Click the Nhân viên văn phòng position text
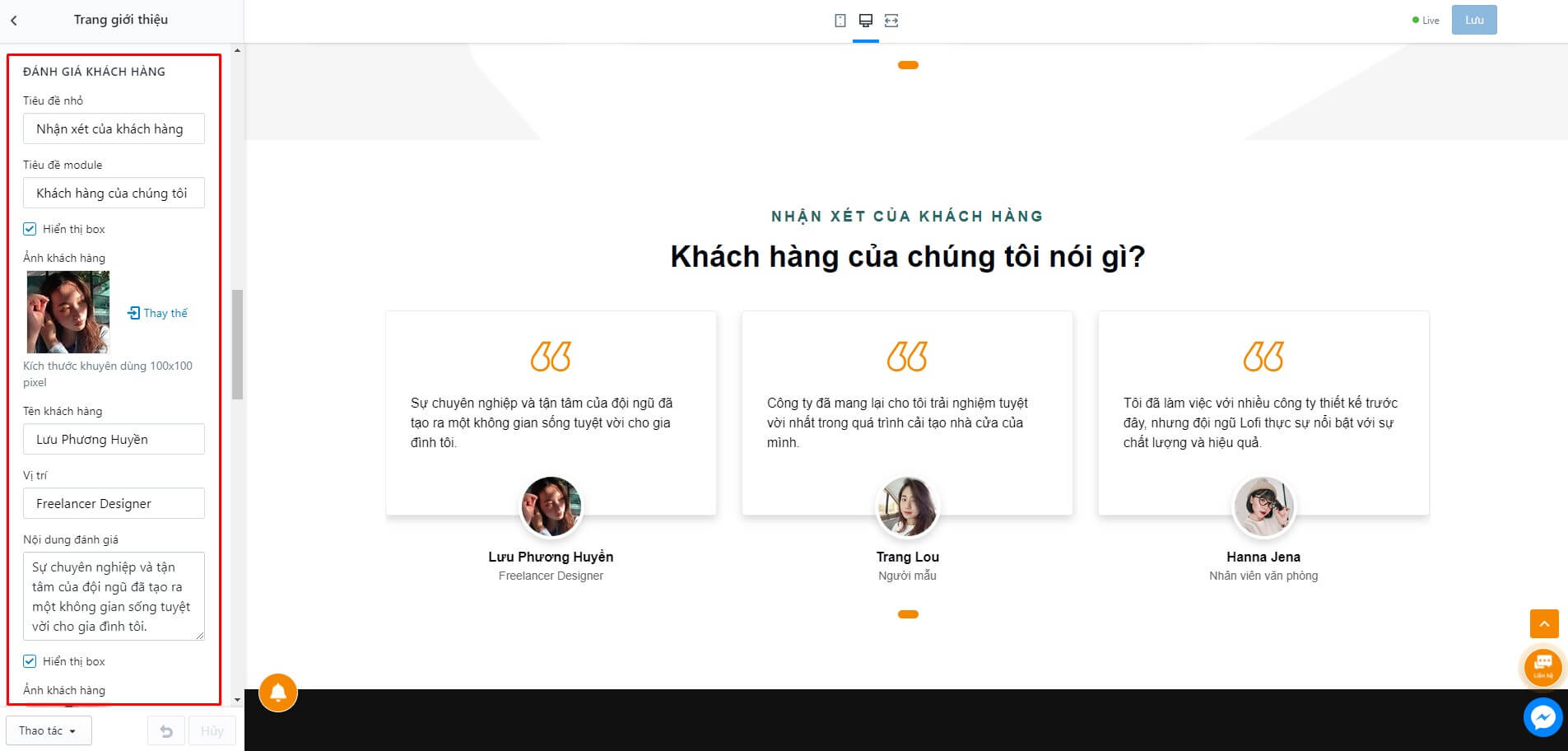This screenshot has width=1568, height=751. (1263, 576)
